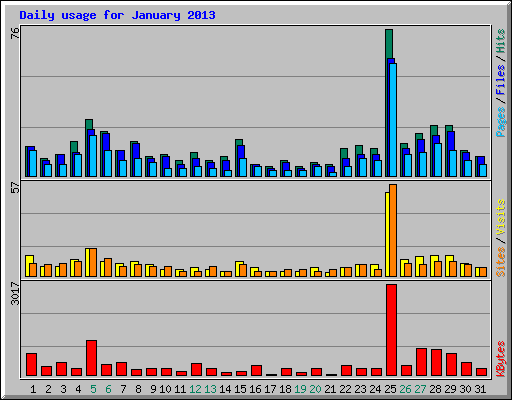
Task: Click day '23' on the x-axis
Action: 360,389
